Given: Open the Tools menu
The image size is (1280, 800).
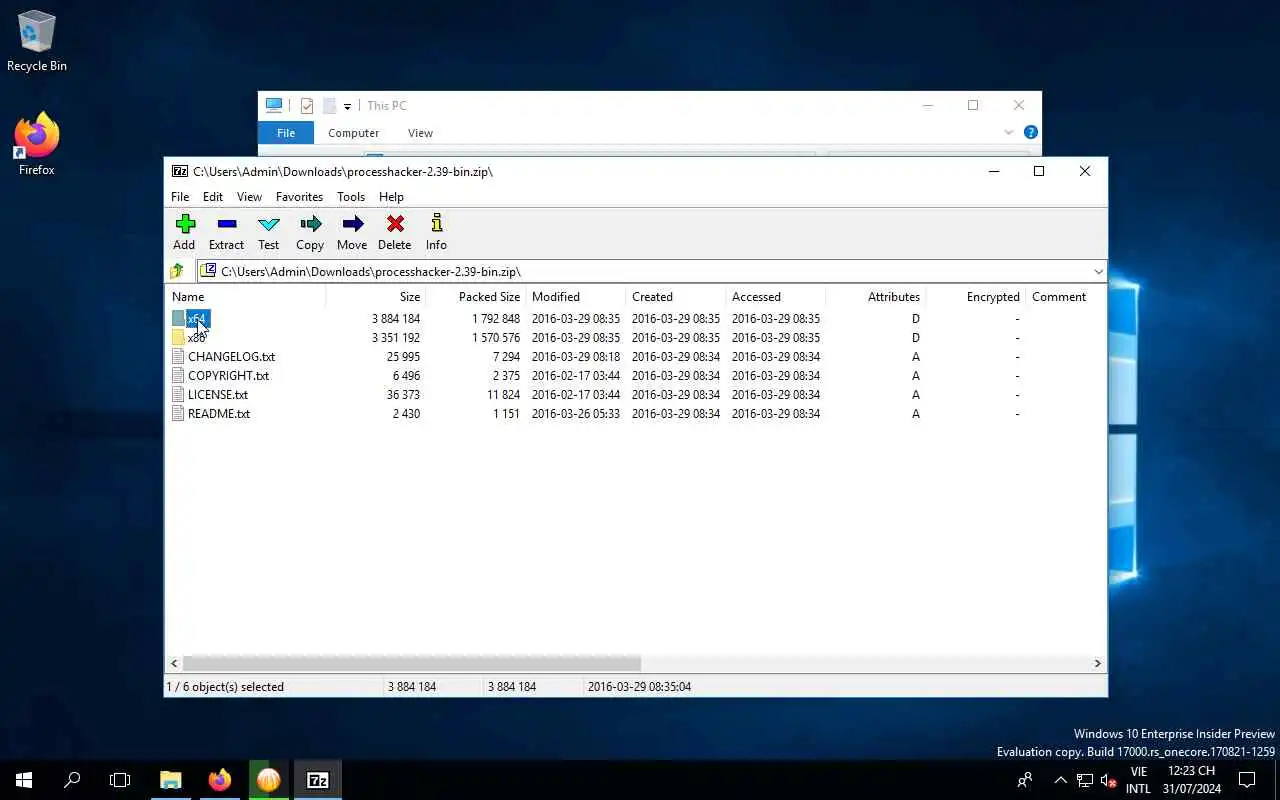Looking at the screenshot, I should 351,197.
